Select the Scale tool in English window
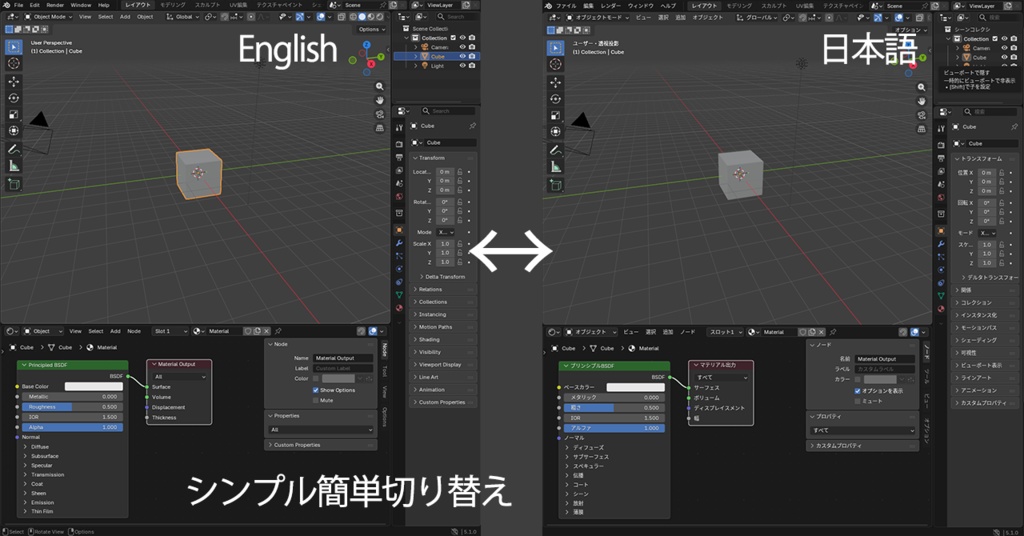This screenshot has width=1024, height=536. [13, 114]
